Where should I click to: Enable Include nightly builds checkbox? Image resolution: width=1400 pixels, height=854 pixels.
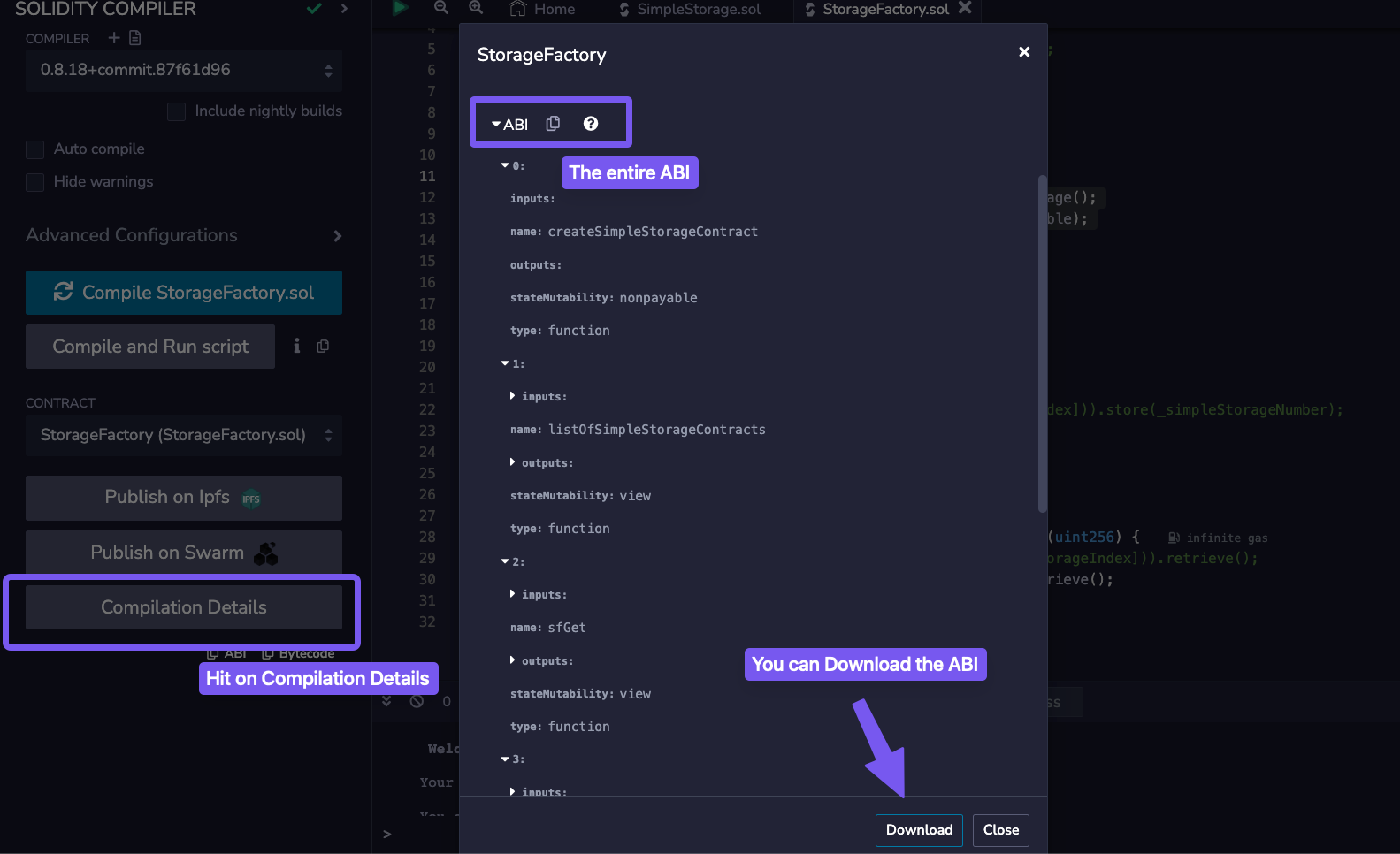(176, 111)
